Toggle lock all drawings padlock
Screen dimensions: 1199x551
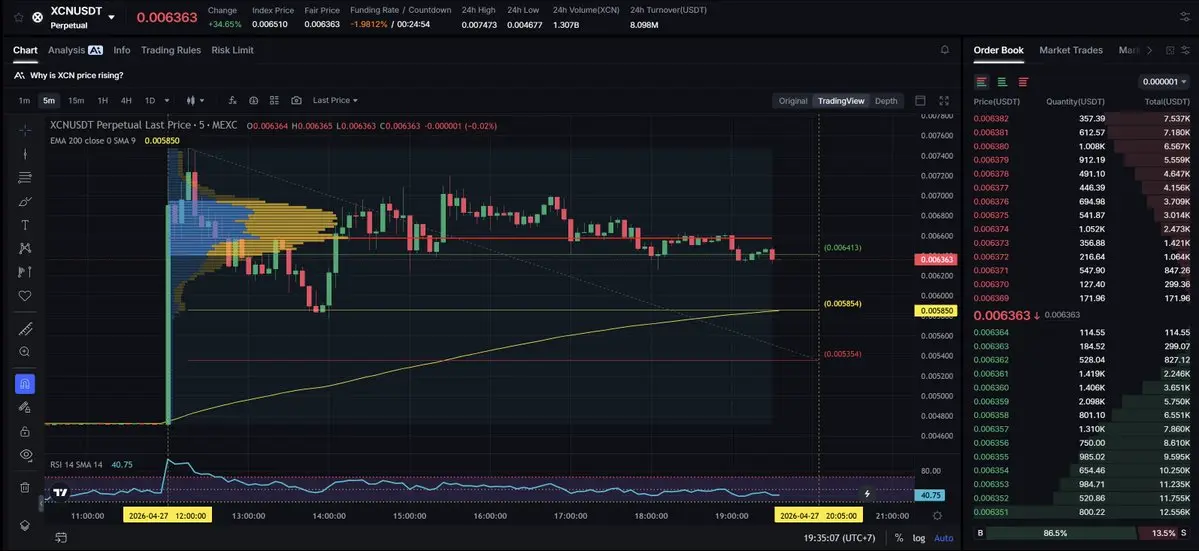click(24, 431)
